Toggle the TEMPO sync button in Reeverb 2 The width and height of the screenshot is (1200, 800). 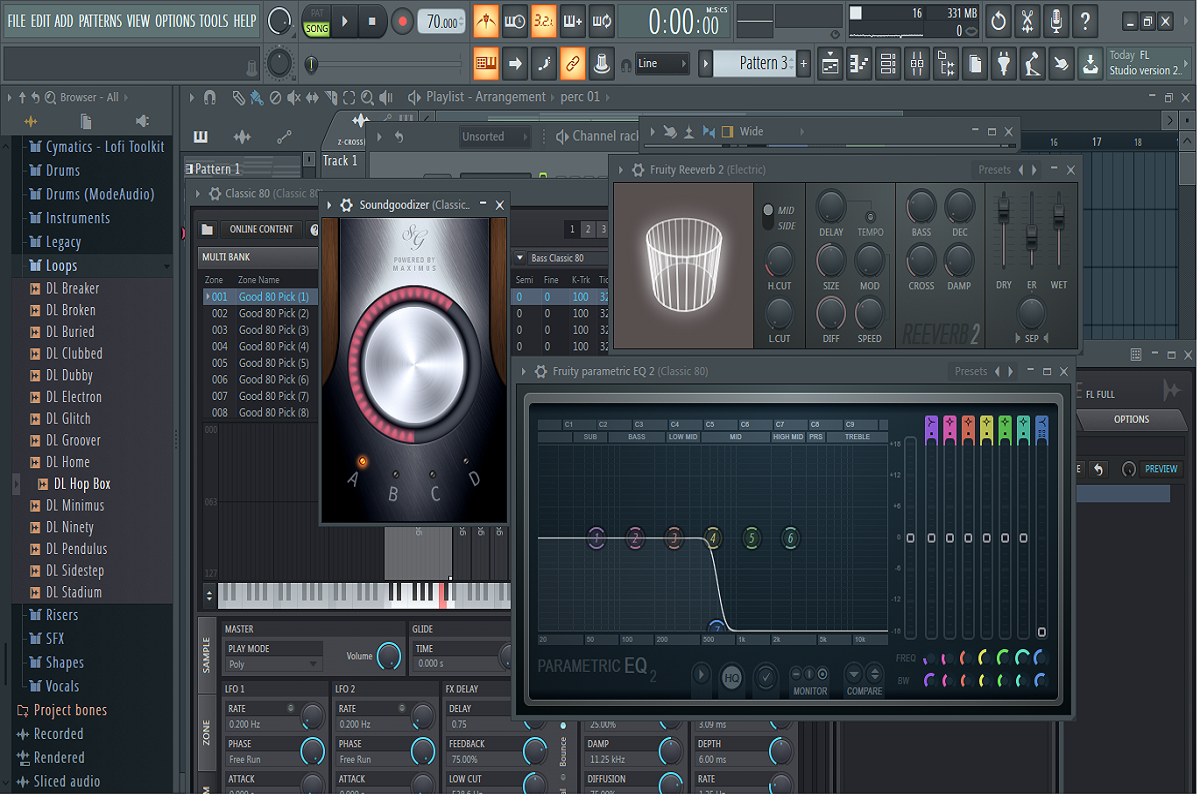(x=870, y=217)
